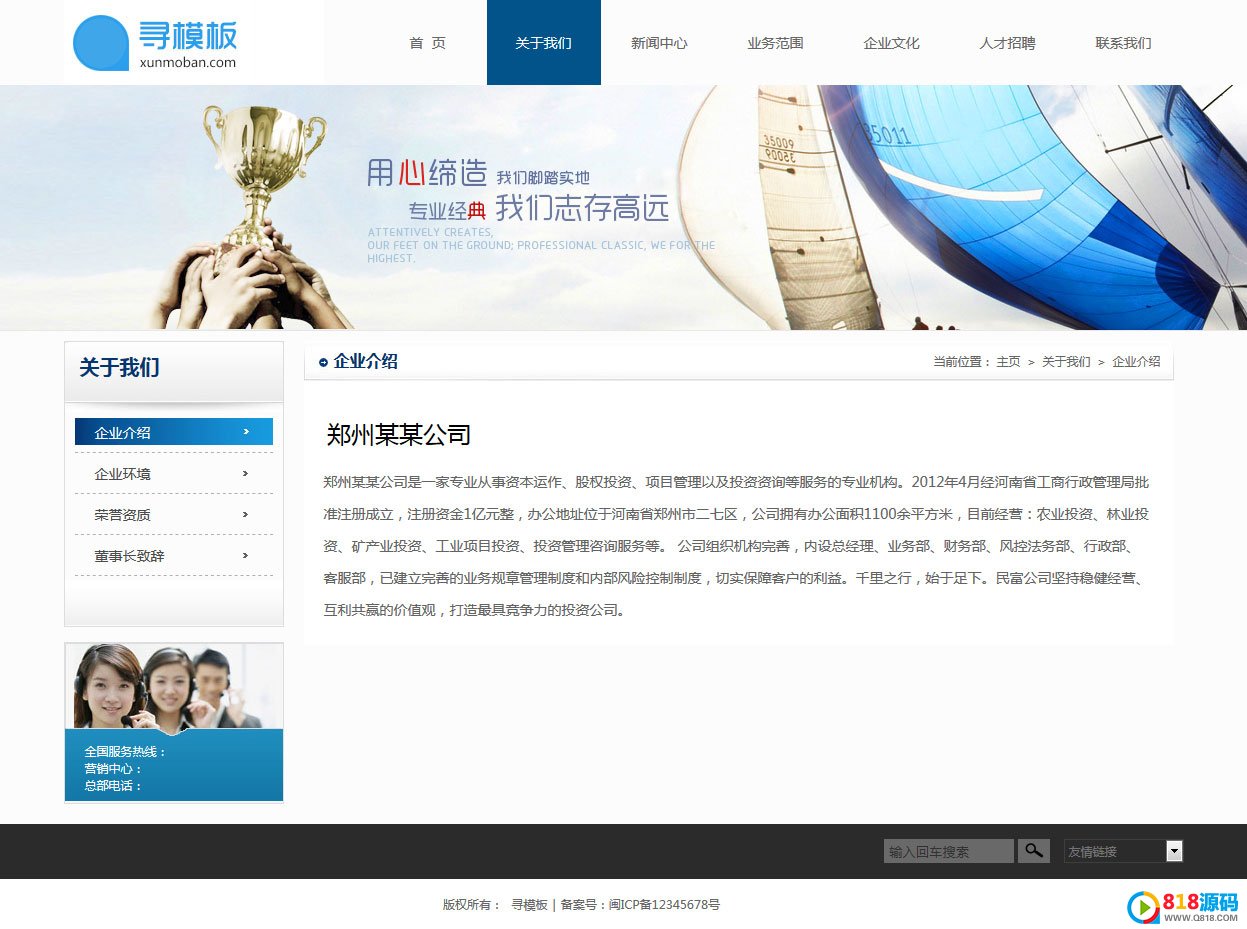Select sidebar item 荣誉资质
Viewport: 1247px width, 929px height.
(174, 514)
